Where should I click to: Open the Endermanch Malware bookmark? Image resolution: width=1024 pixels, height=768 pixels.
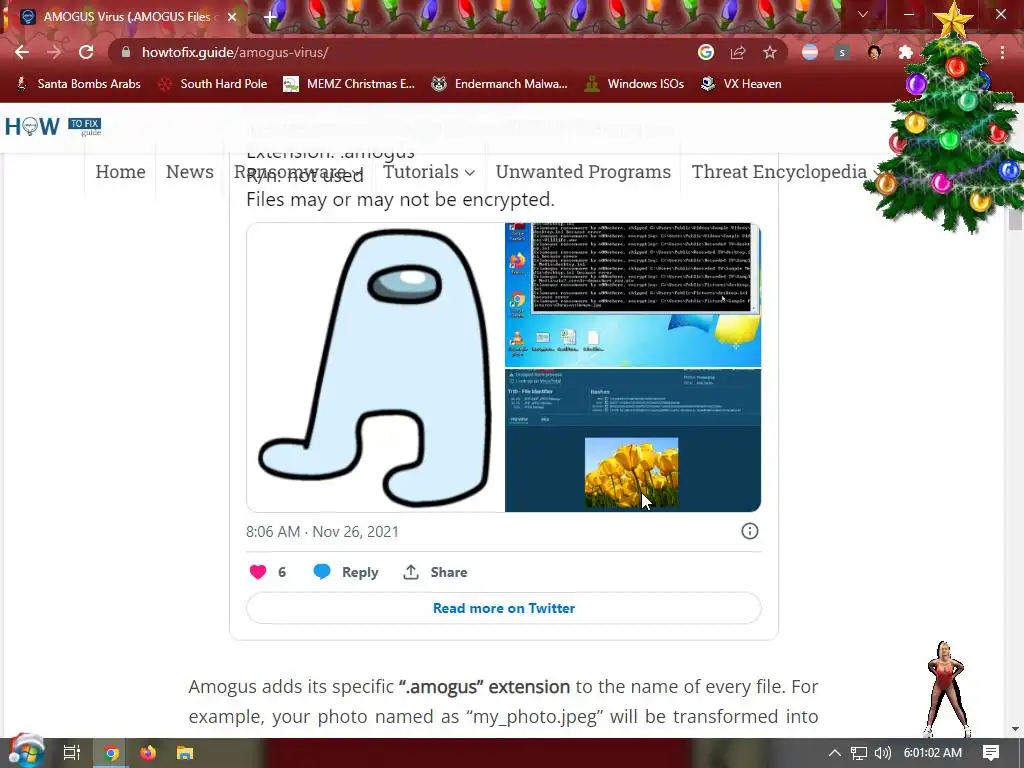[500, 84]
